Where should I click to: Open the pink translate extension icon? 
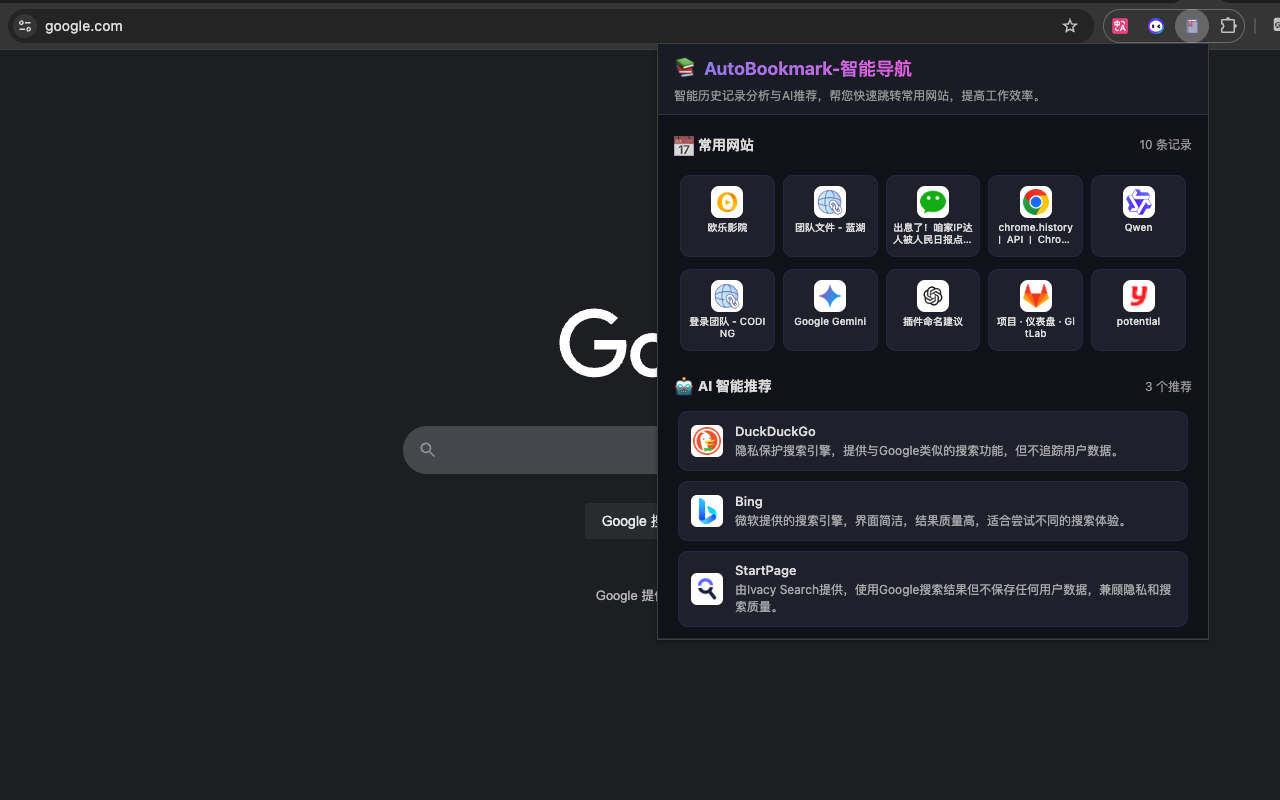tap(1120, 26)
